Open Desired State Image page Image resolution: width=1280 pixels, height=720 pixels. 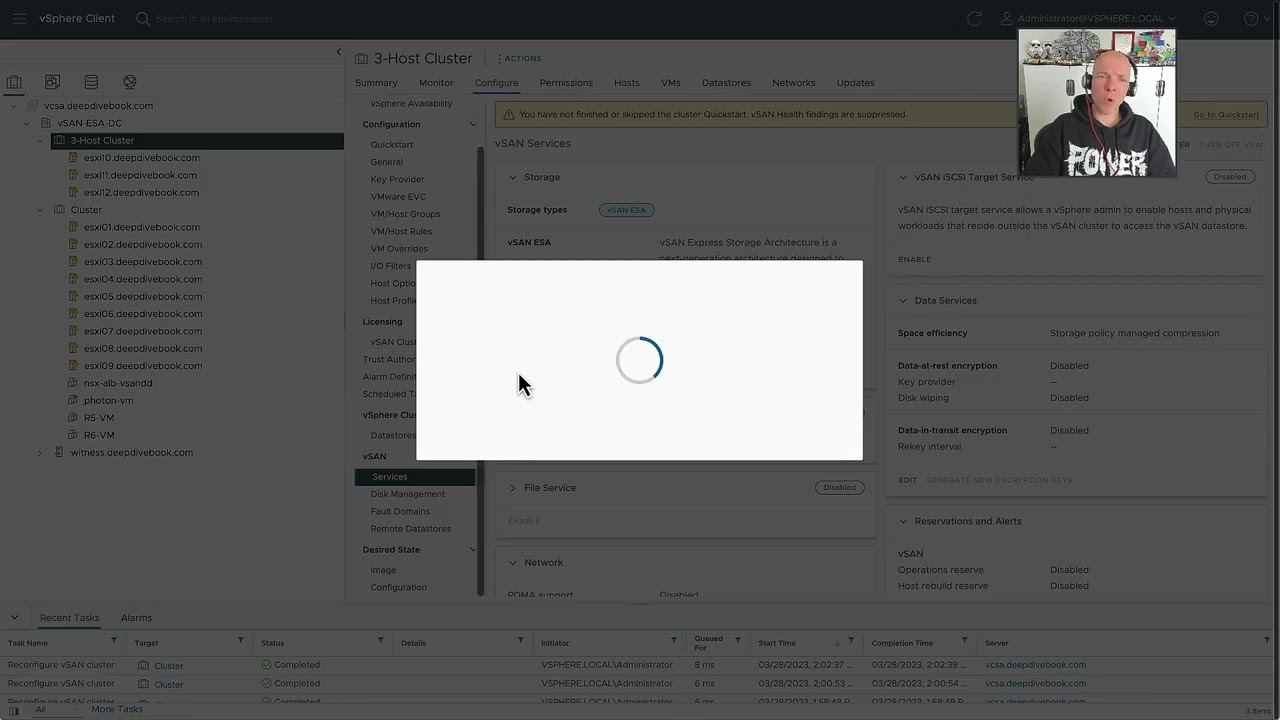click(383, 570)
